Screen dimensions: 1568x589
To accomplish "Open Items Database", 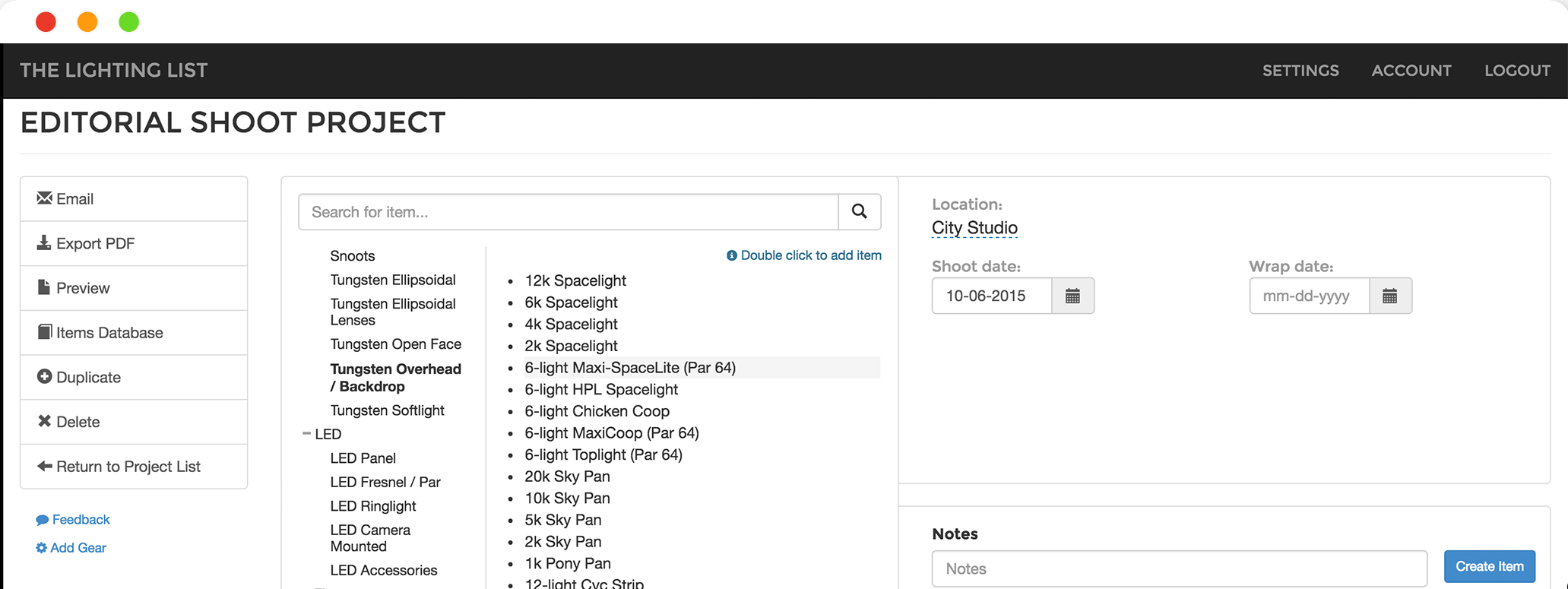I will coord(134,333).
